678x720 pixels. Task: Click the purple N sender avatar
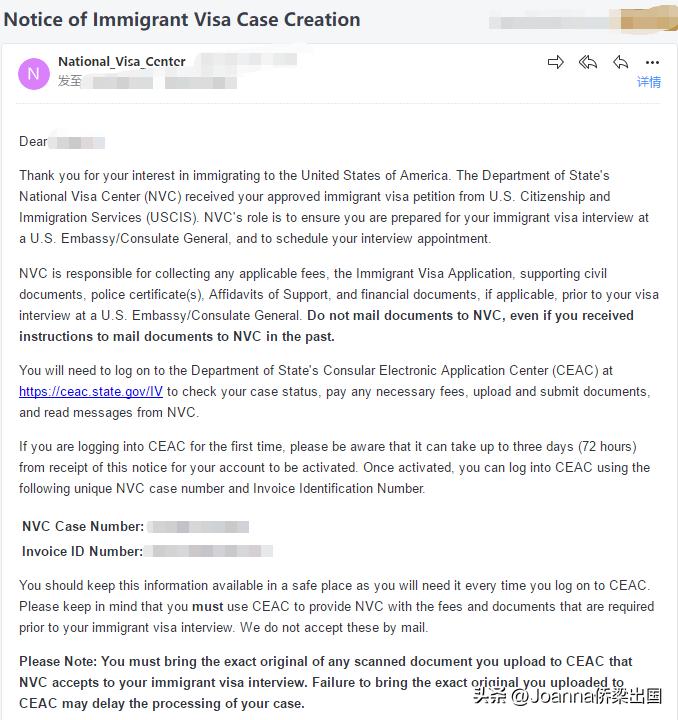point(34,72)
